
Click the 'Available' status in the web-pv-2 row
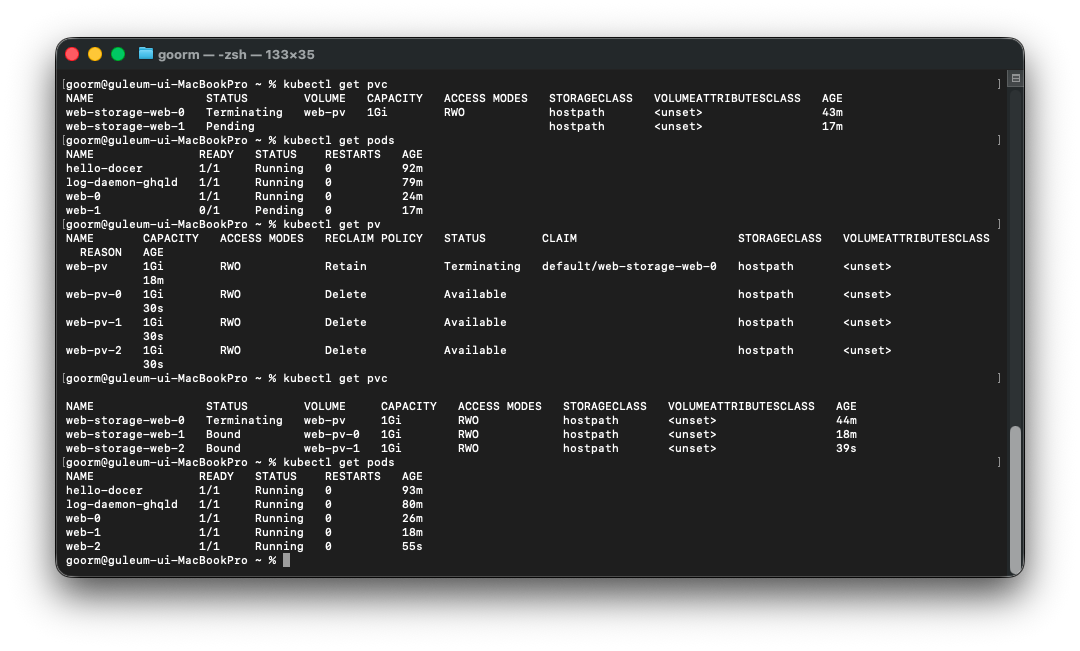[x=475, y=351]
